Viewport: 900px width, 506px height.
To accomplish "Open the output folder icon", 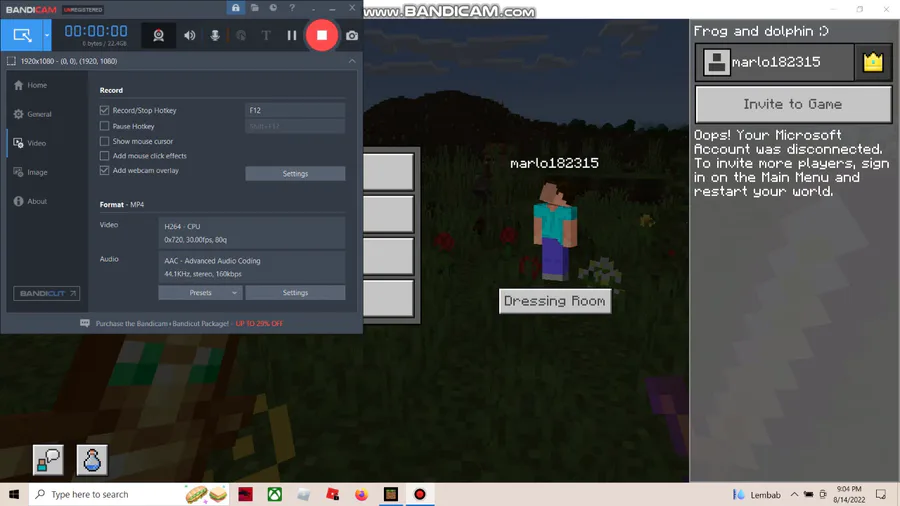I will click(x=254, y=8).
